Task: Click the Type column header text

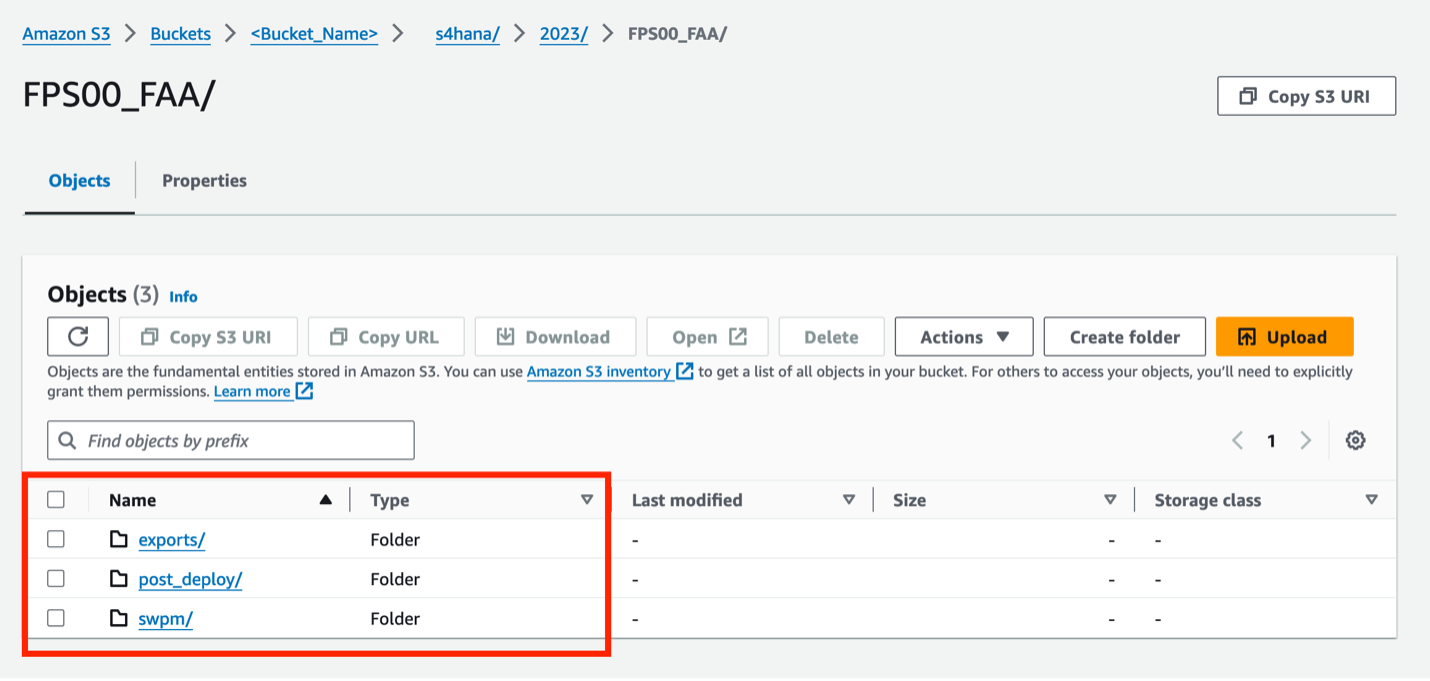Action: click(x=390, y=500)
